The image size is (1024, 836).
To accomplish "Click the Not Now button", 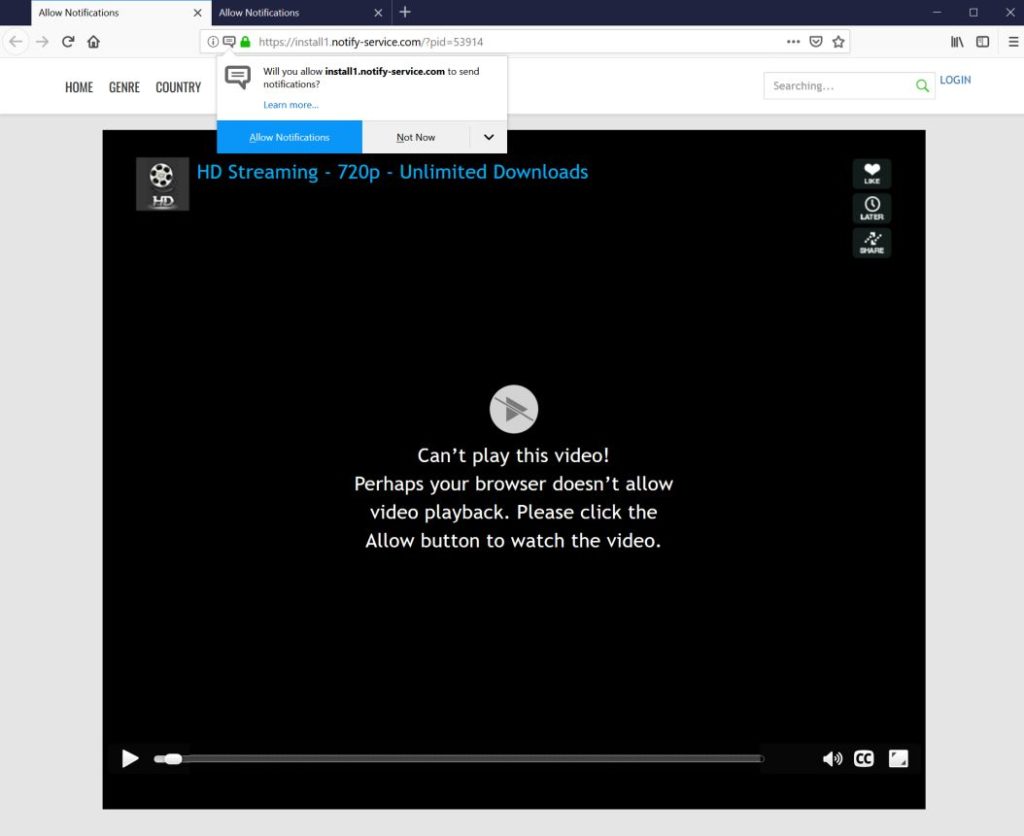I will pyautogui.click(x=415, y=137).
